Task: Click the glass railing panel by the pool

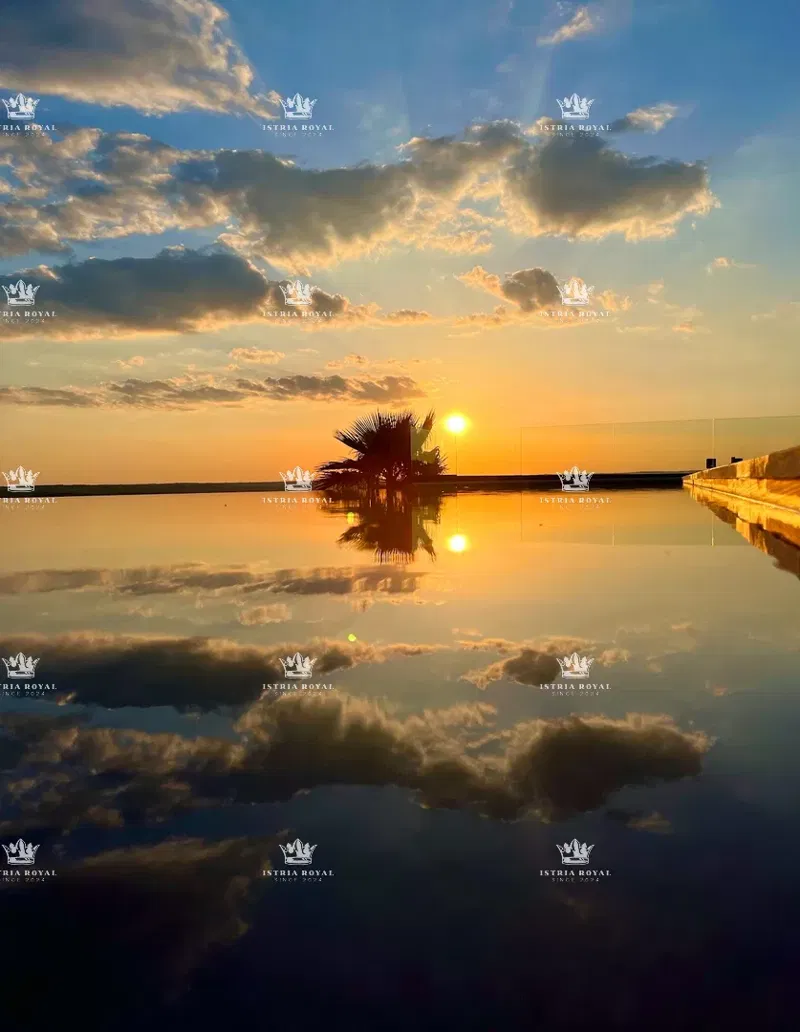Action: pyautogui.click(x=660, y=446)
